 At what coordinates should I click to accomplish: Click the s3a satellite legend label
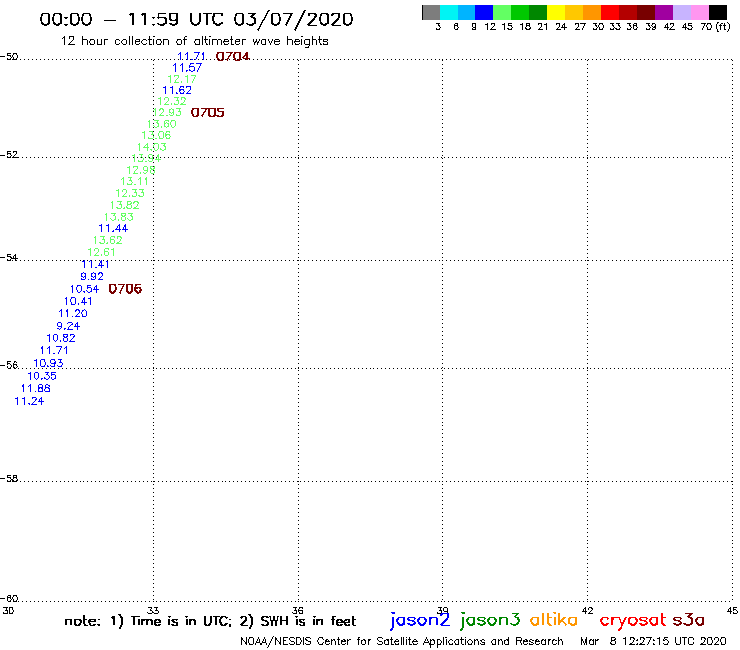(689, 620)
